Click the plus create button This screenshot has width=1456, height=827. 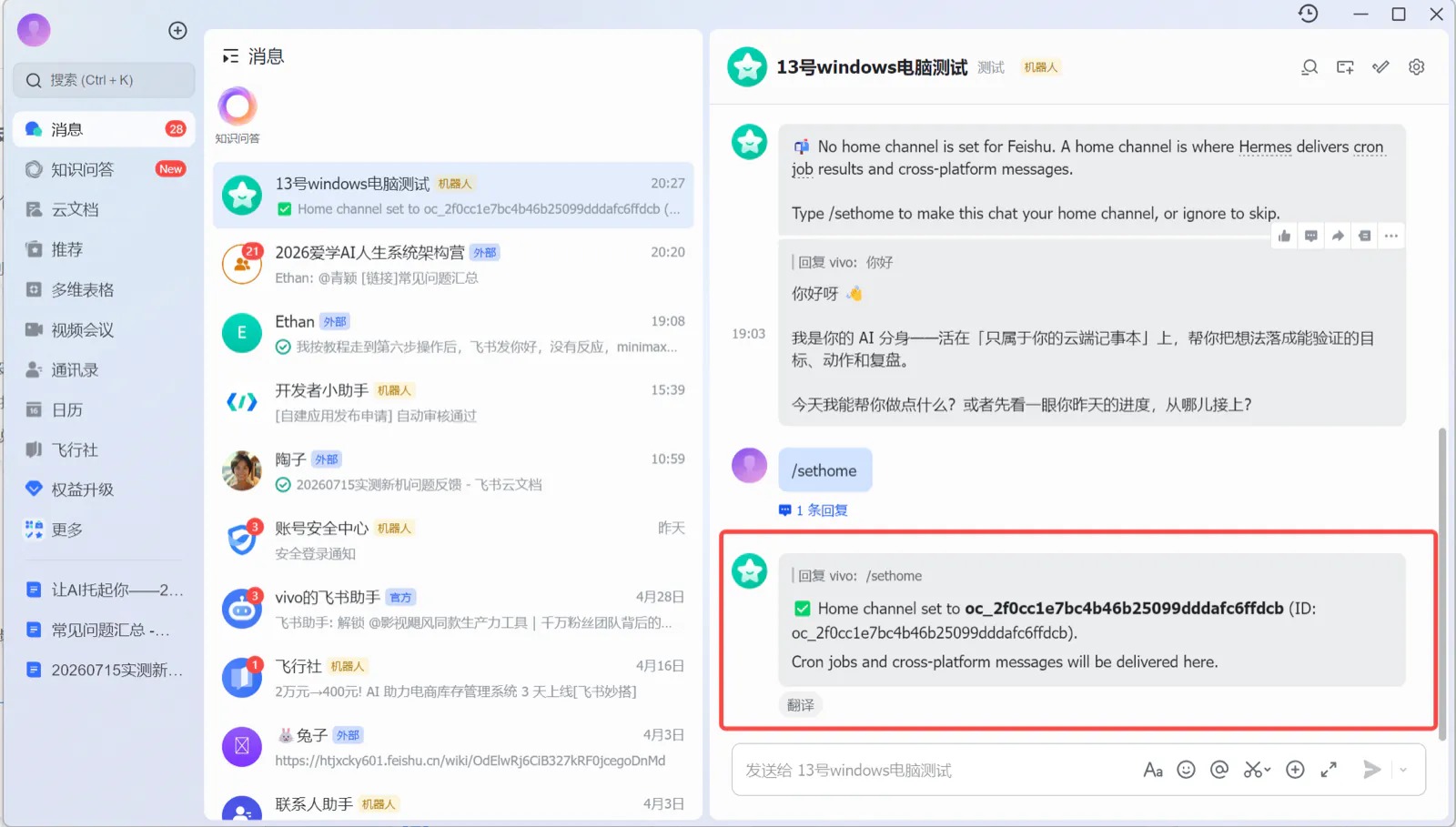177,30
